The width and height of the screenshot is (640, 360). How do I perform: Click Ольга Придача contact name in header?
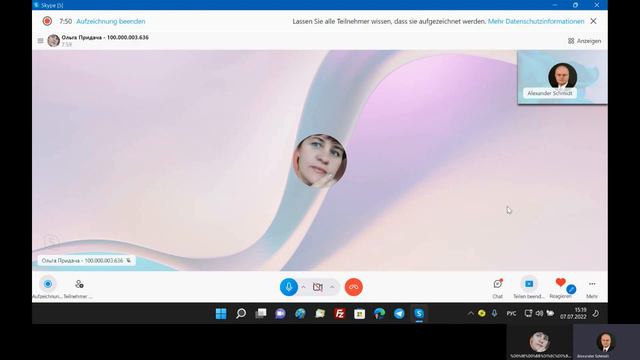pos(105,37)
